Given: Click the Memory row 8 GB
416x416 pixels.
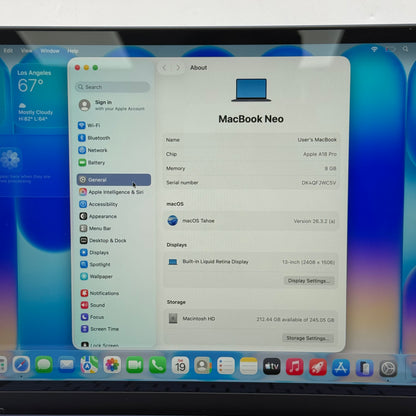Looking at the screenshot, I should (x=251, y=168).
